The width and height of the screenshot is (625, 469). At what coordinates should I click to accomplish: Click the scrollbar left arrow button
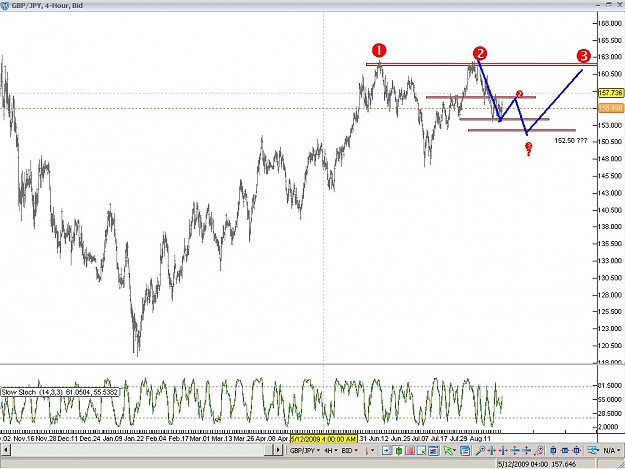[x=6, y=450]
